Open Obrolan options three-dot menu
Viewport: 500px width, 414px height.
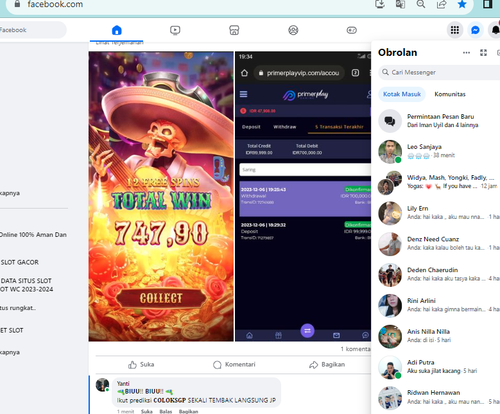tap(466, 53)
